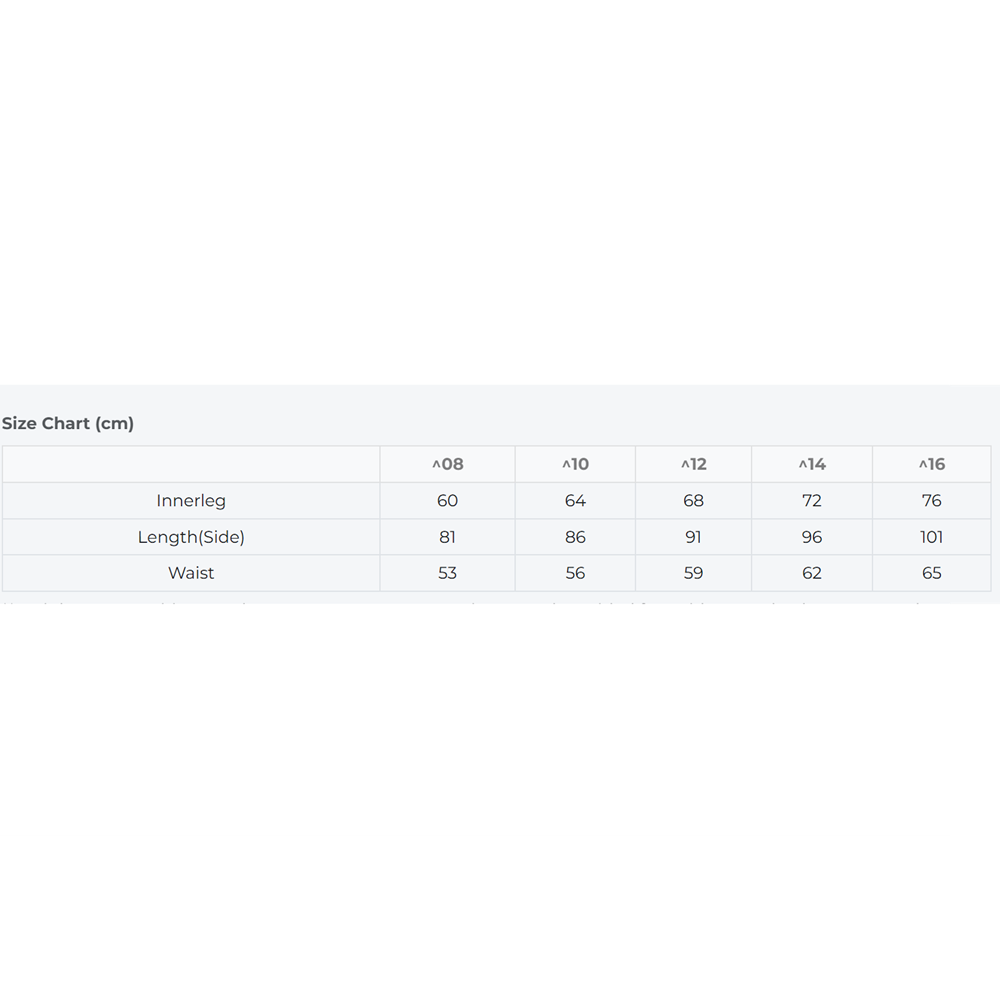Select the ^14 size column header
The image size is (1000, 1000).
(x=812, y=464)
